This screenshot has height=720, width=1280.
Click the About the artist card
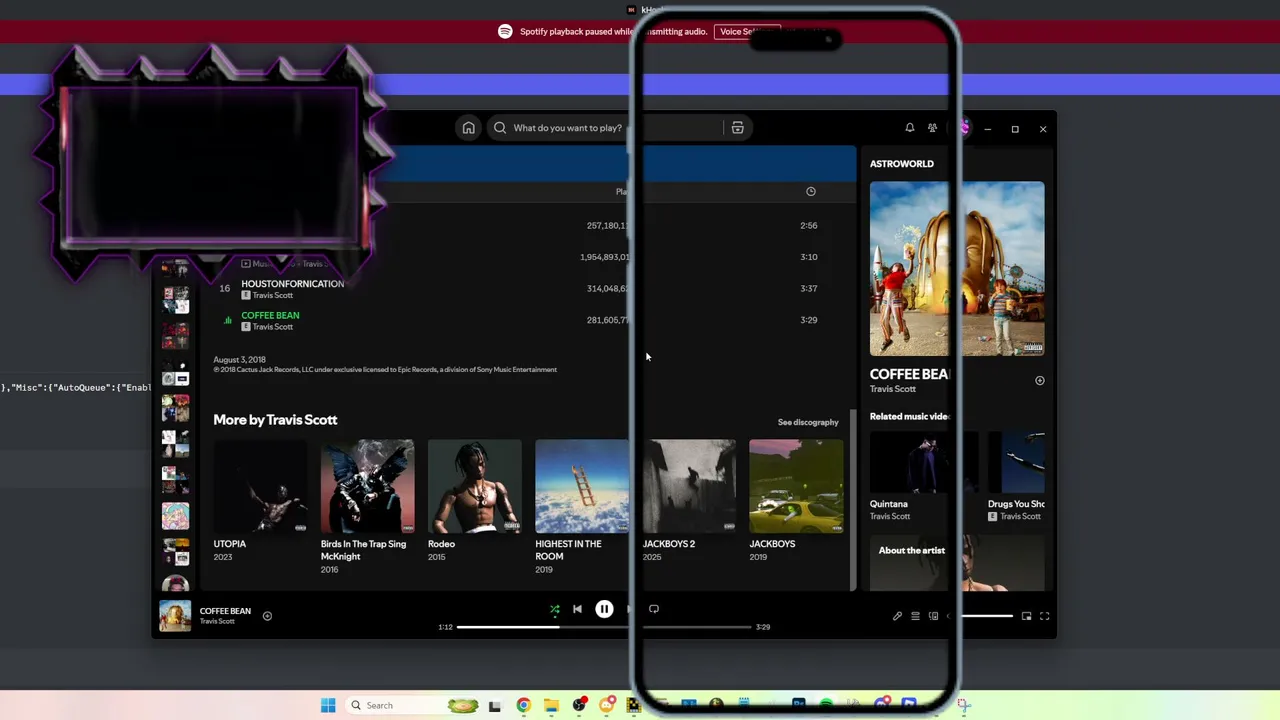(x=957, y=563)
